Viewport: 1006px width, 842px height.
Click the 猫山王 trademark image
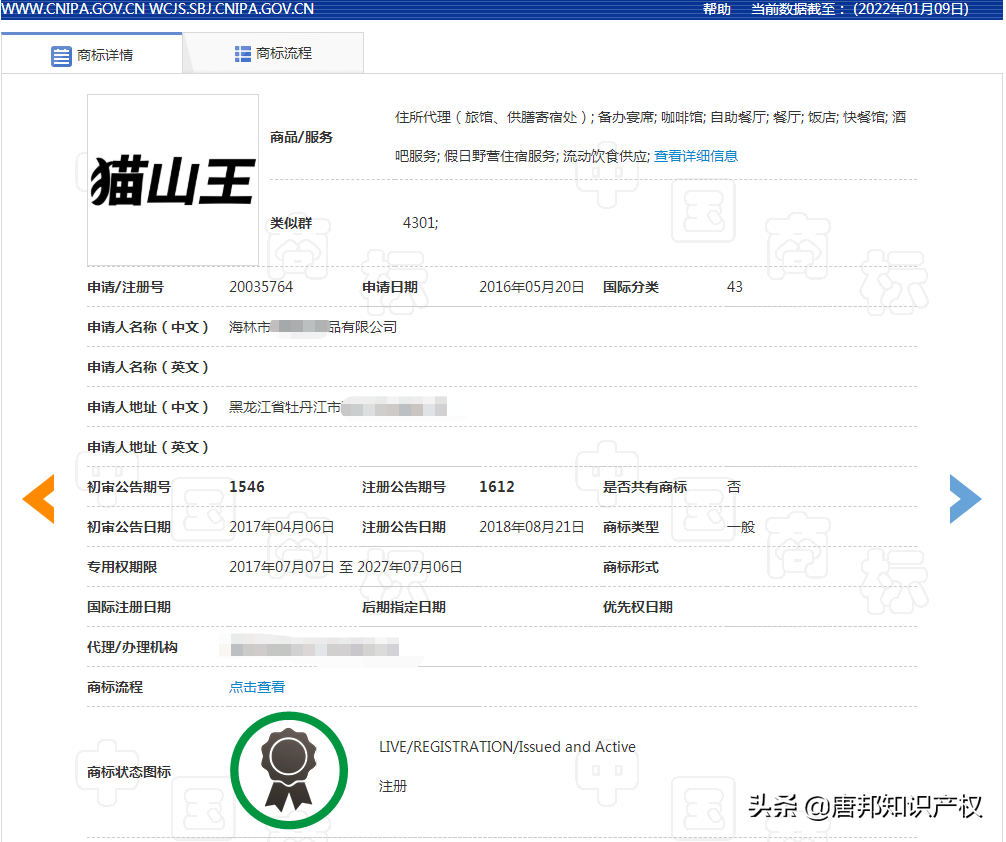pos(173,180)
